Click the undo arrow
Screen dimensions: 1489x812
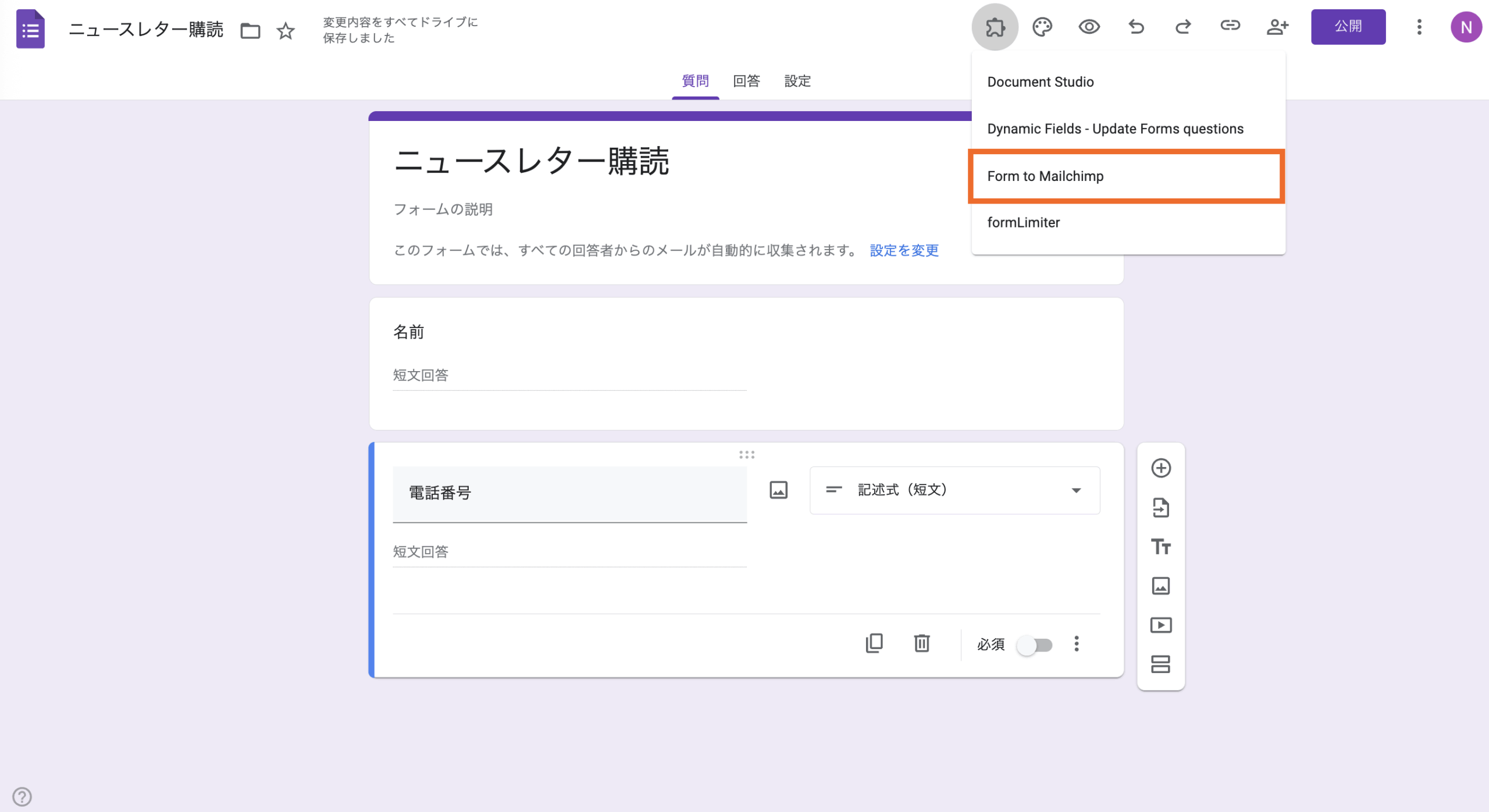tap(1136, 27)
